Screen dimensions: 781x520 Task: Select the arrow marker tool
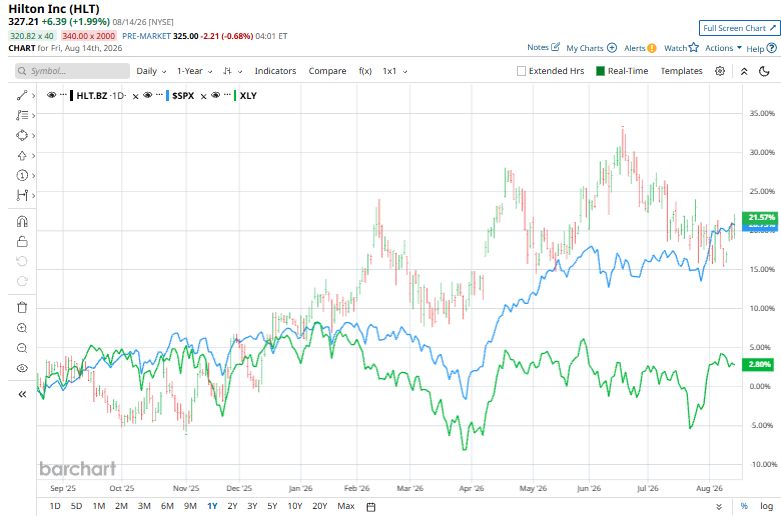(21, 155)
